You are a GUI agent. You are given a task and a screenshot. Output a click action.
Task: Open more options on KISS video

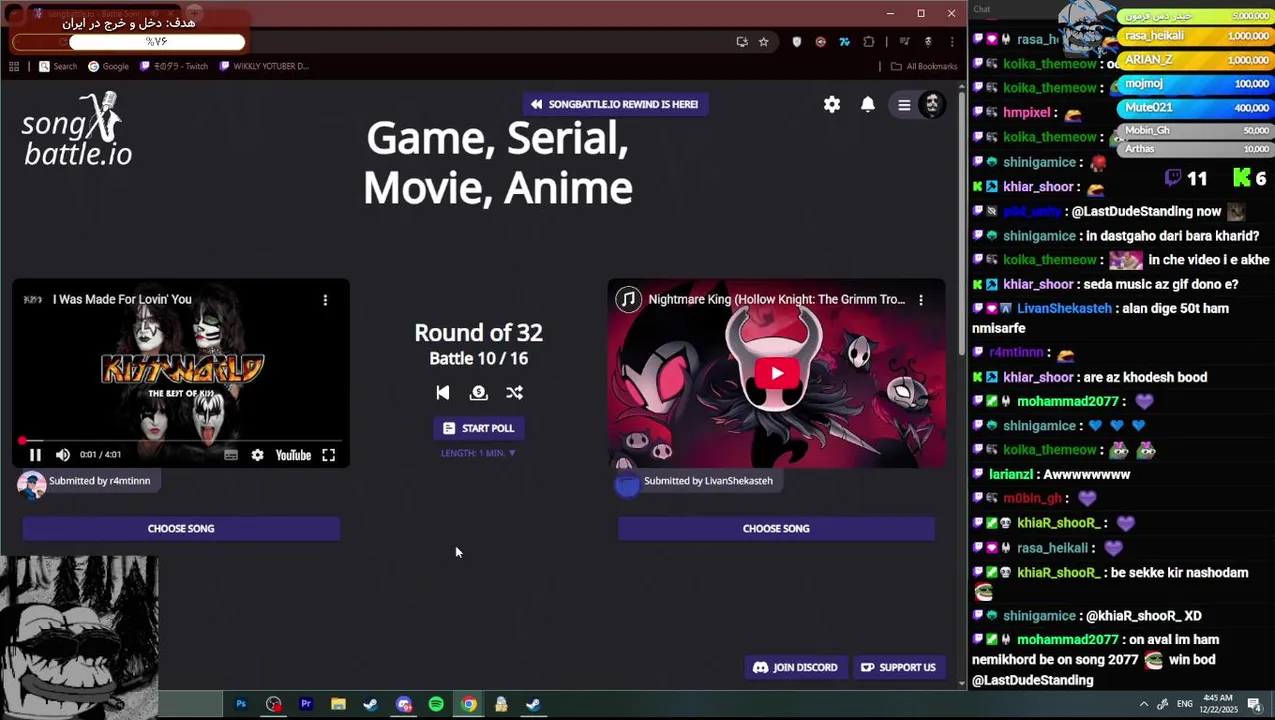pyautogui.click(x=325, y=299)
